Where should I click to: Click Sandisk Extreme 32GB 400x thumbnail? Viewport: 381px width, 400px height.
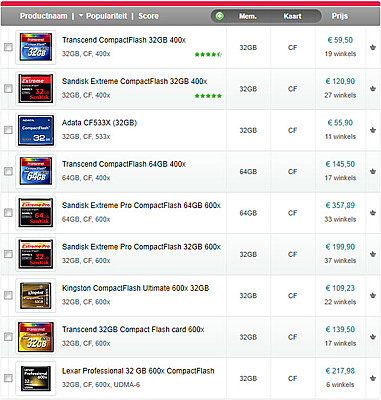[36, 88]
